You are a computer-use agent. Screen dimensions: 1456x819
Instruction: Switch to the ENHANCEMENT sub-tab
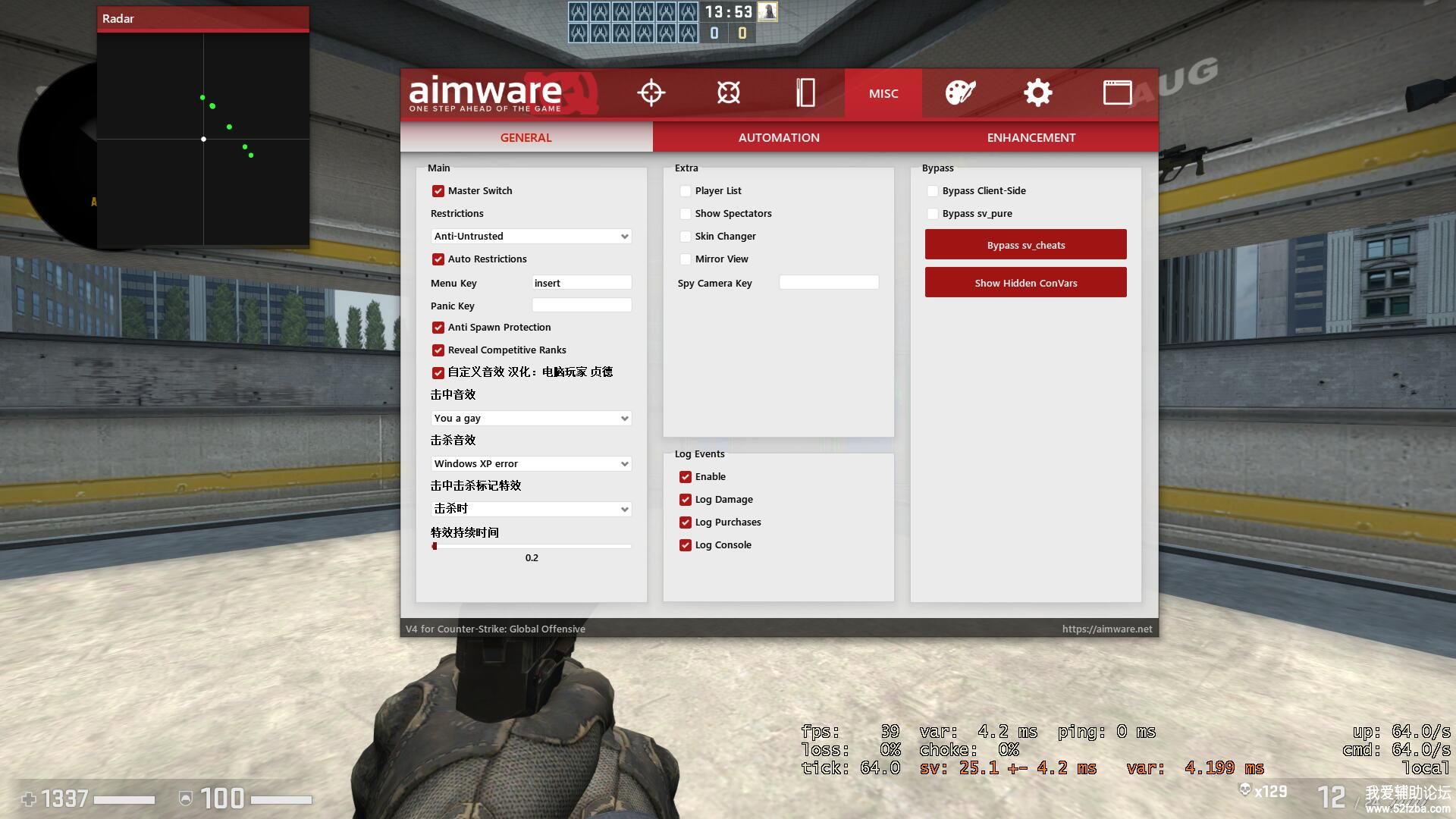pyautogui.click(x=1031, y=137)
